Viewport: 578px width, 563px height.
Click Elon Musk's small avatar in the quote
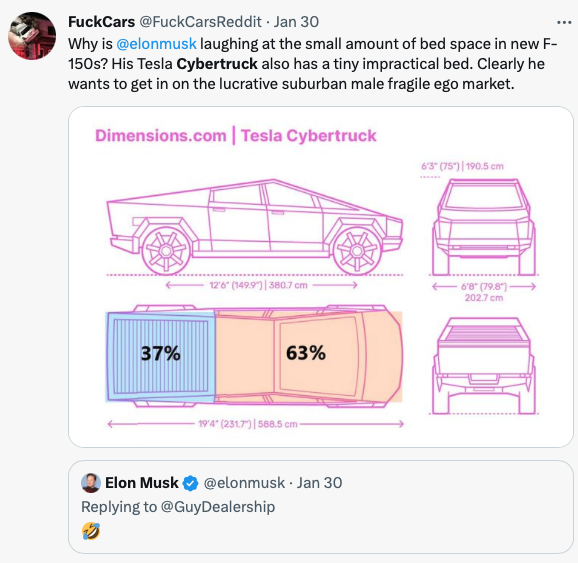click(x=91, y=483)
